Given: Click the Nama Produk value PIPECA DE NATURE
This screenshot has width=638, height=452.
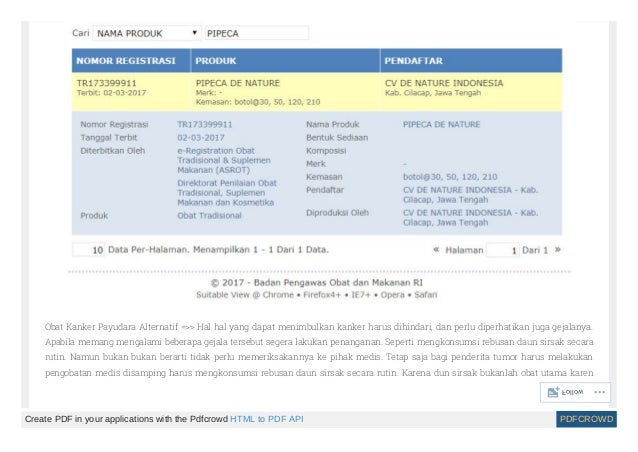Looking at the screenshot, I should pyautogui.click(x=441, y=124).
